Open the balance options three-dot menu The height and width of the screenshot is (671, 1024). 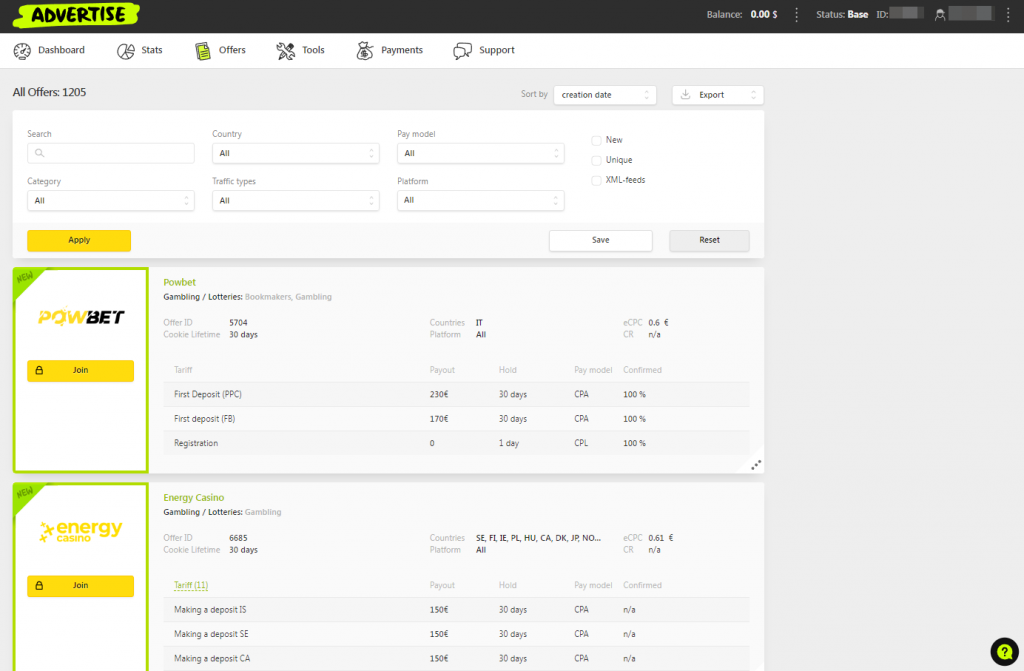pos(796,14)
